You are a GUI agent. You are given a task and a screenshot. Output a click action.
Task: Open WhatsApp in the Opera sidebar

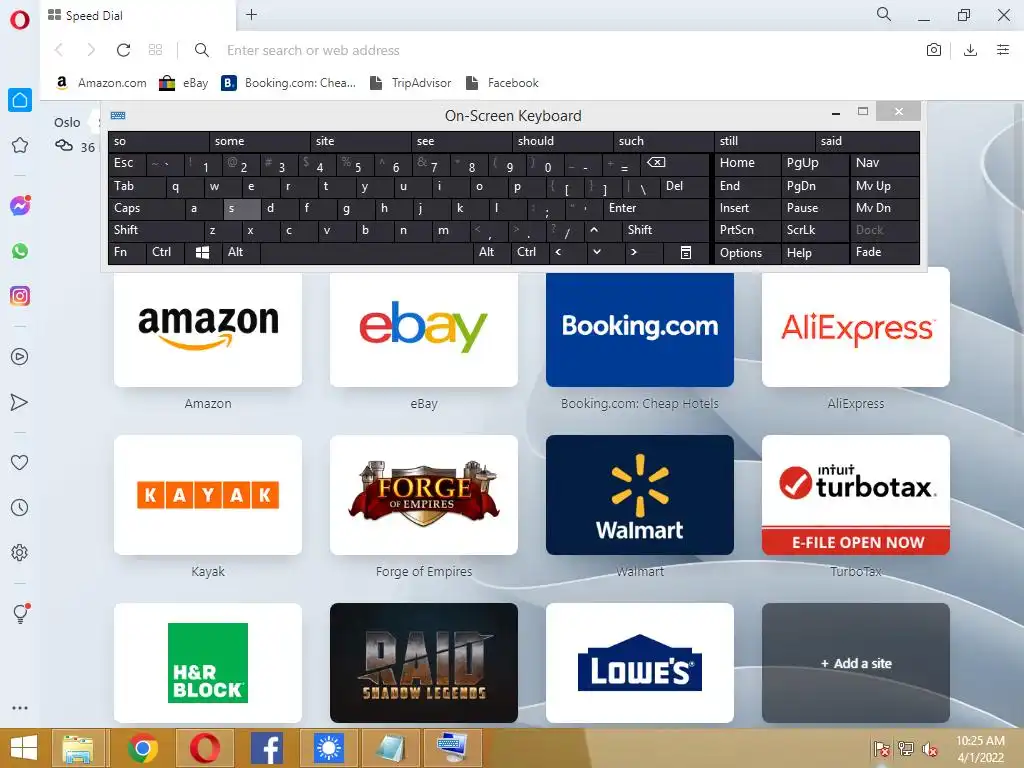[20, 251]
